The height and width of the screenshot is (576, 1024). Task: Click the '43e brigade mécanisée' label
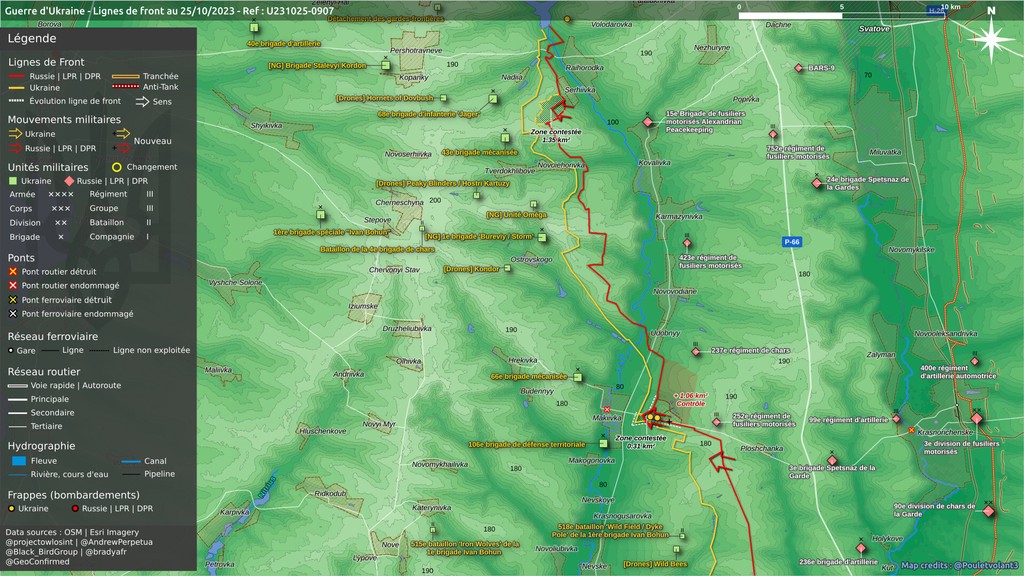(479, 152)
